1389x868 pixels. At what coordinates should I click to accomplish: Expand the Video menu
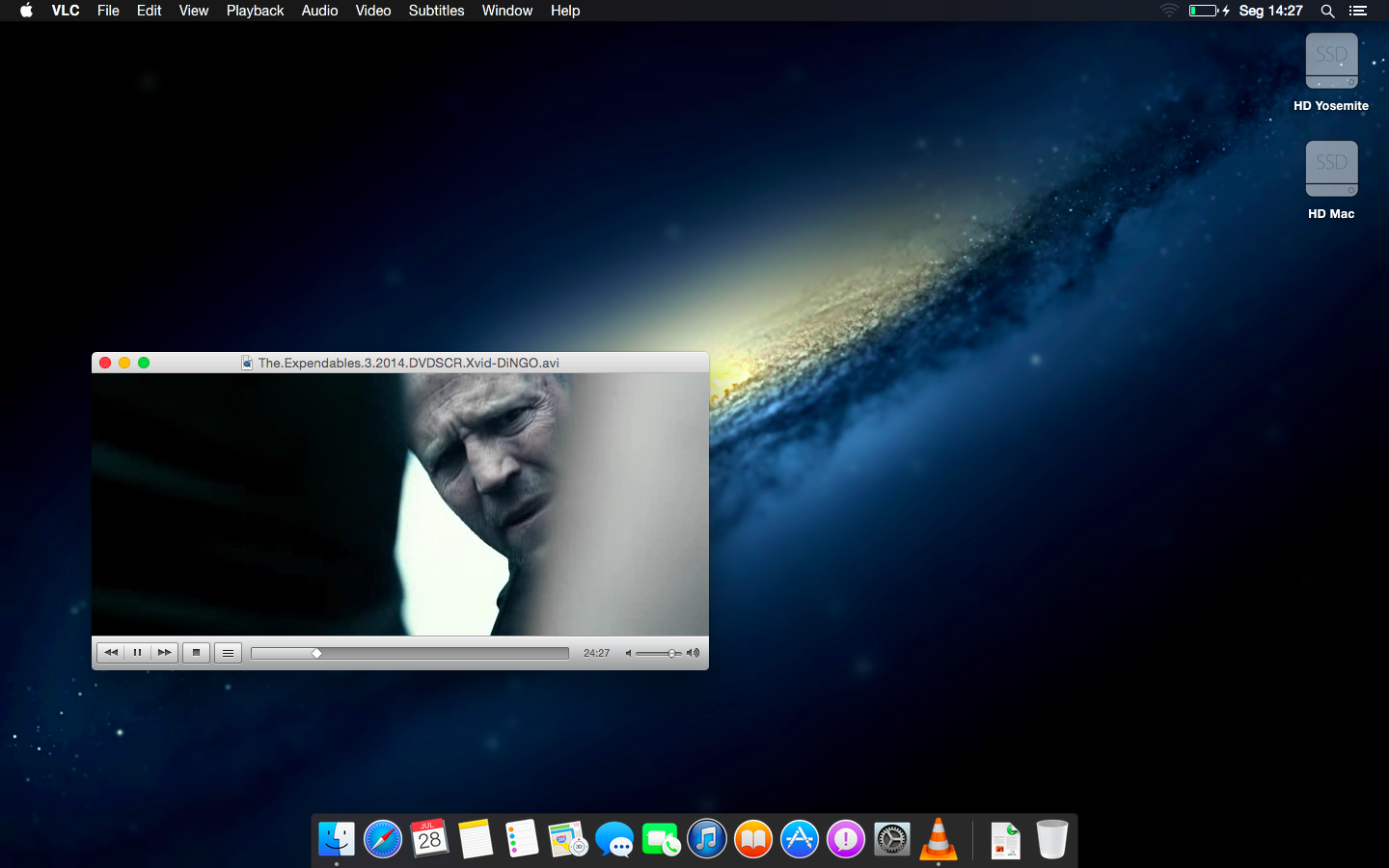click(372, 11)
